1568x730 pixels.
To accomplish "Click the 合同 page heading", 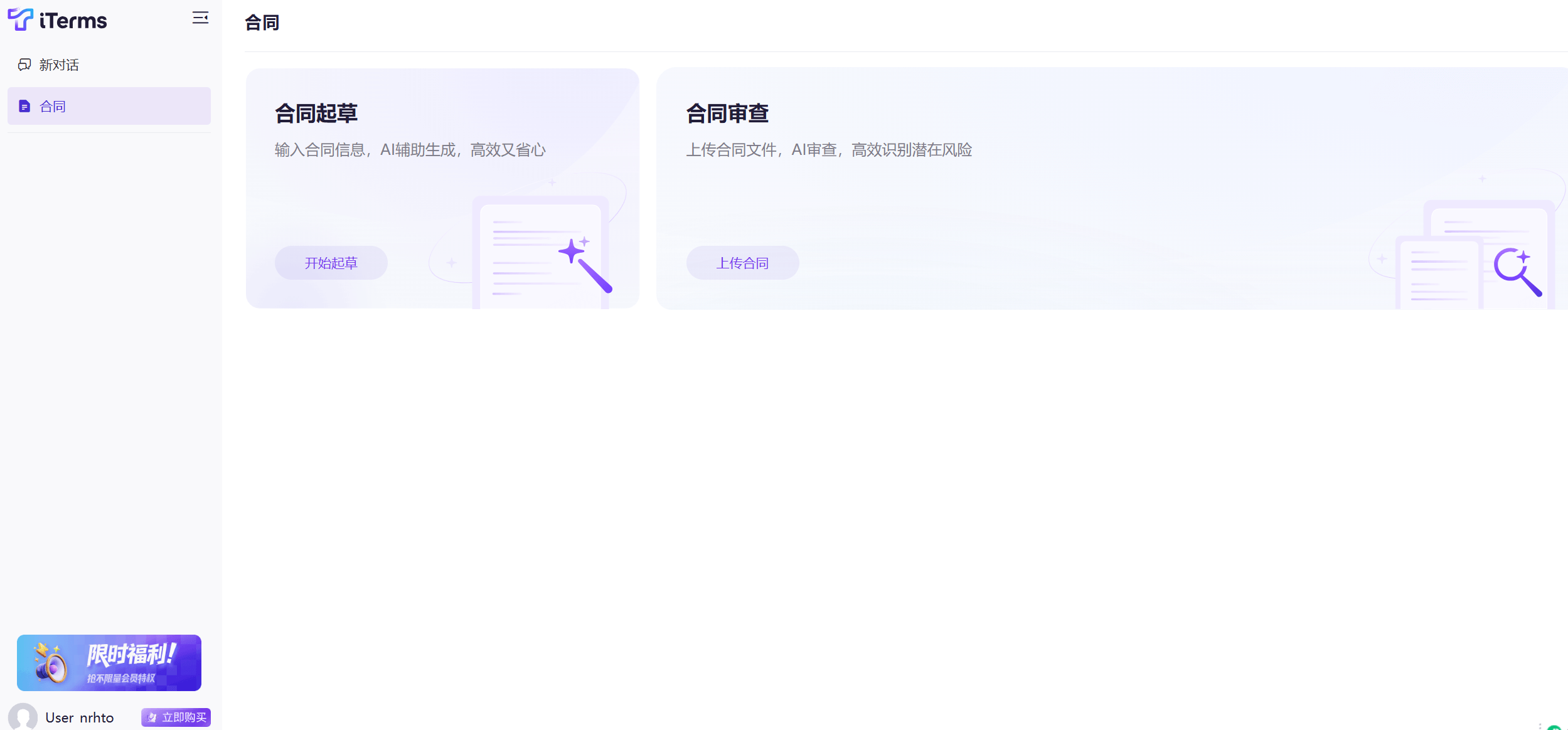I will click(x=262, y=23).
